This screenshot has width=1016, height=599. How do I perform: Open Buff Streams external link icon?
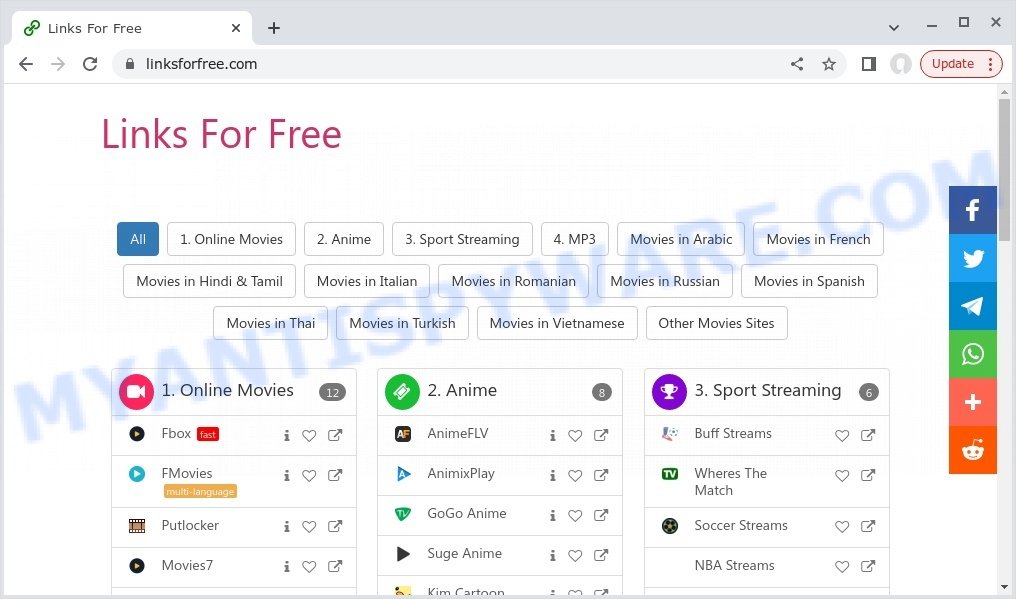coord(868,435)
